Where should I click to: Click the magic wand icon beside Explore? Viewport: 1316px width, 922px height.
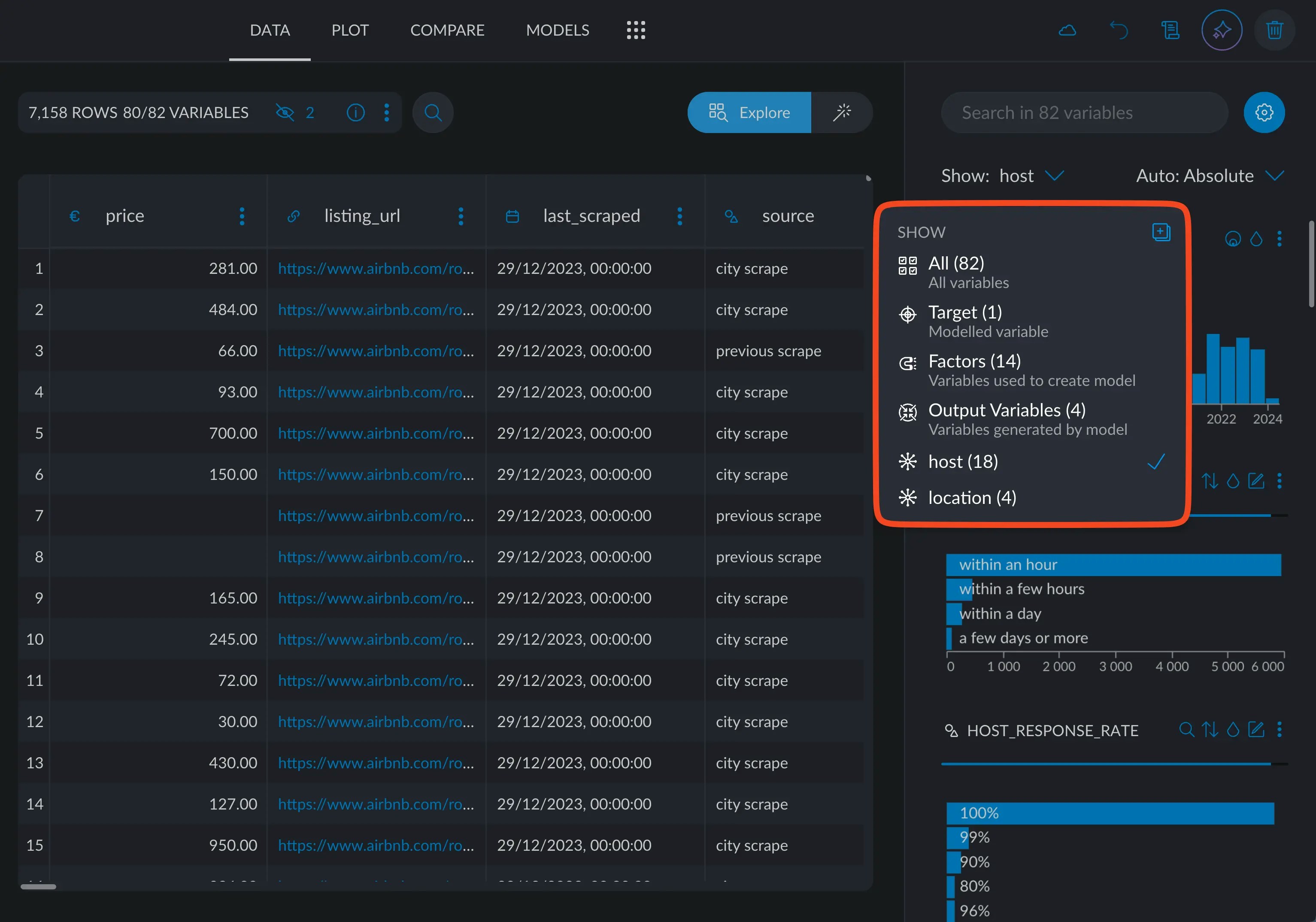[841, 112]
